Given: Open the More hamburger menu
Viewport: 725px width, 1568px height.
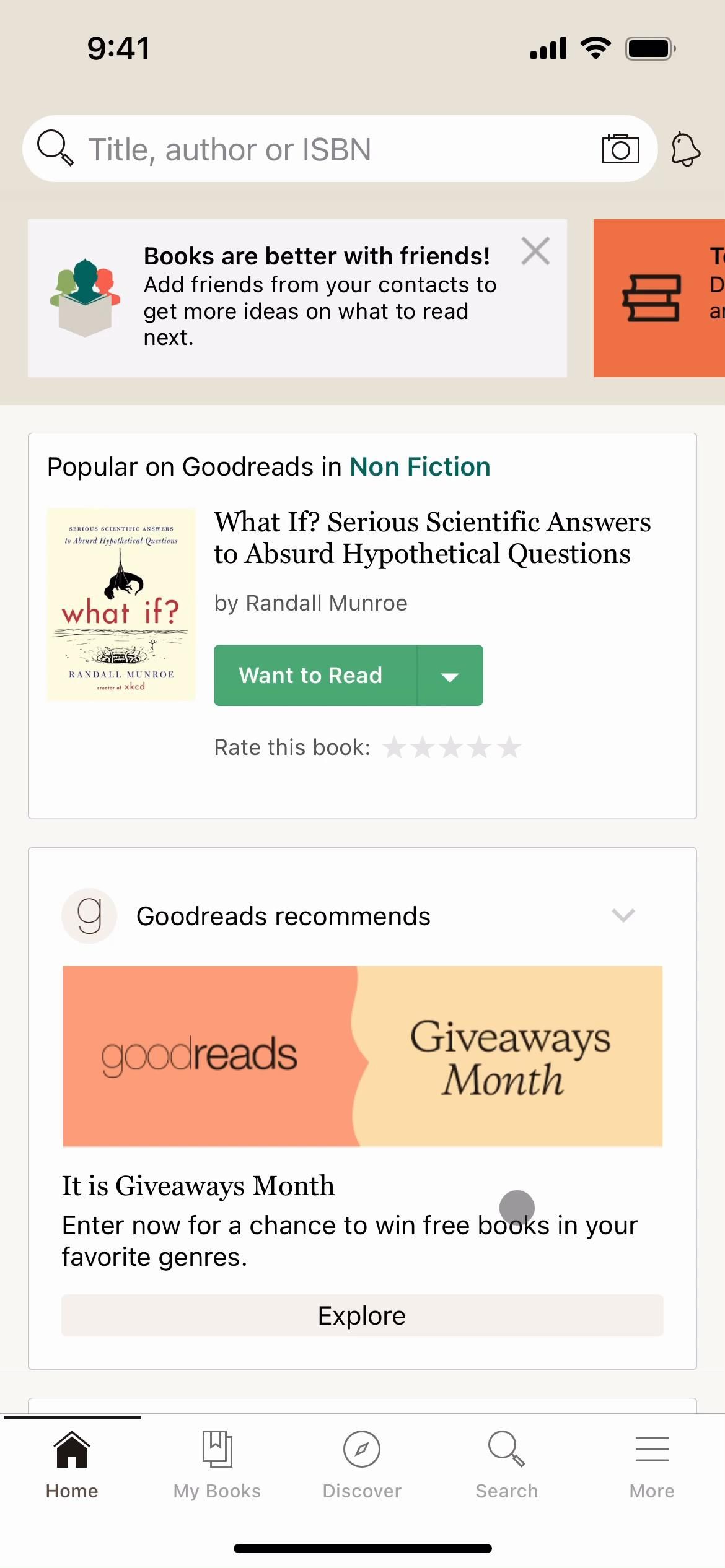Looking at the screenshot, I should tap(652, 1464).
